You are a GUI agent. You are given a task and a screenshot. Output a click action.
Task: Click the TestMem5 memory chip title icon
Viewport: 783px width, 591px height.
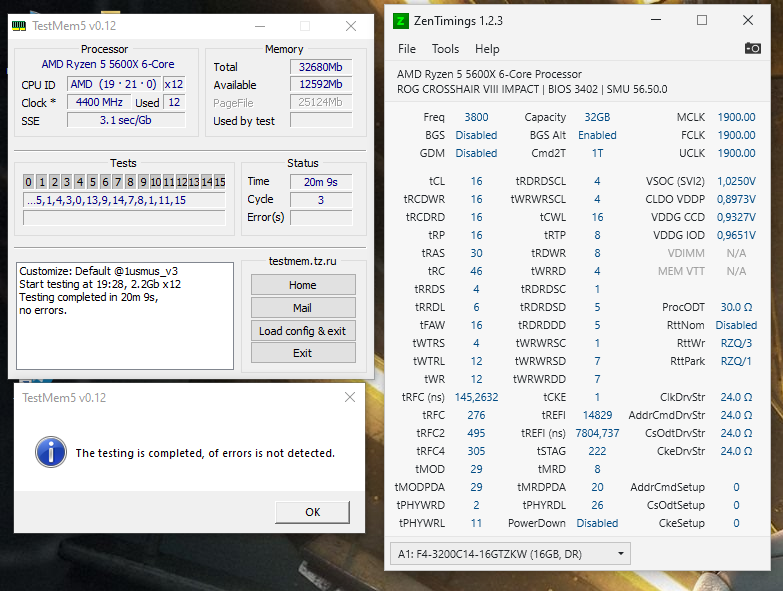19,25
